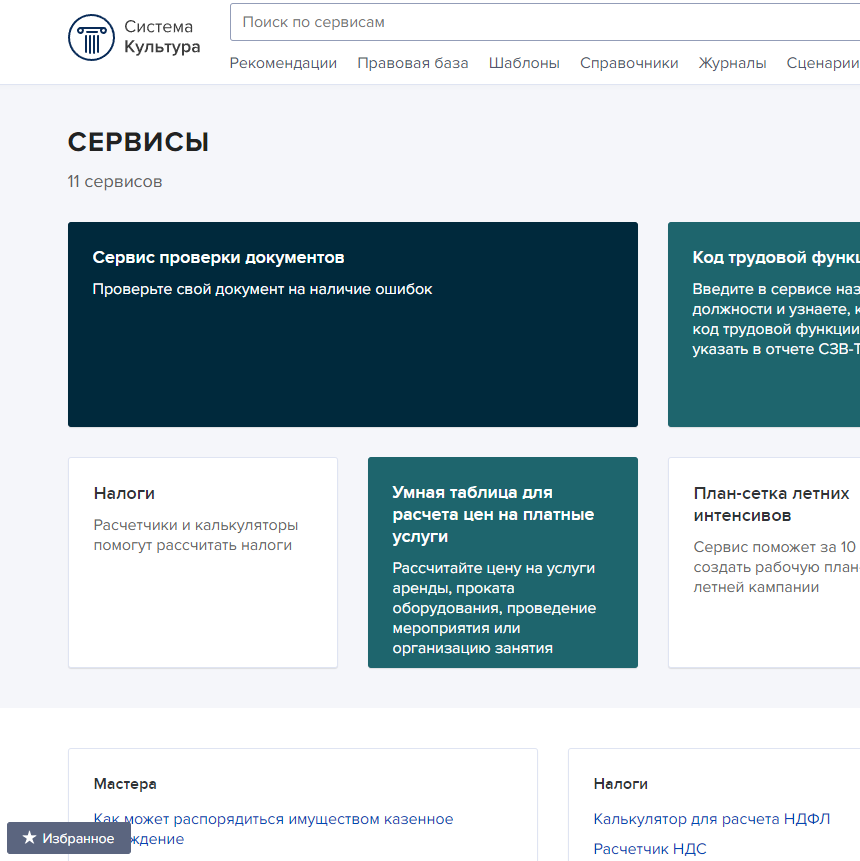Click description Расчетчики и калькуляторы помогут рассчитать налоги

pyautogui.click(x=196, y=535)
